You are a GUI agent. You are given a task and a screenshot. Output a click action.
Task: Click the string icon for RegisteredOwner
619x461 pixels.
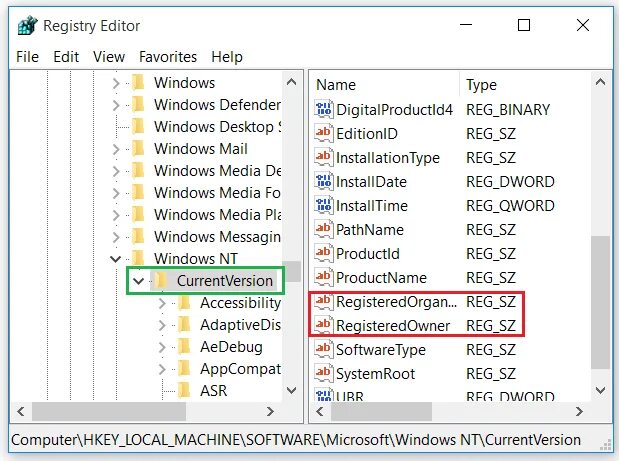click(x=324, y=326)
